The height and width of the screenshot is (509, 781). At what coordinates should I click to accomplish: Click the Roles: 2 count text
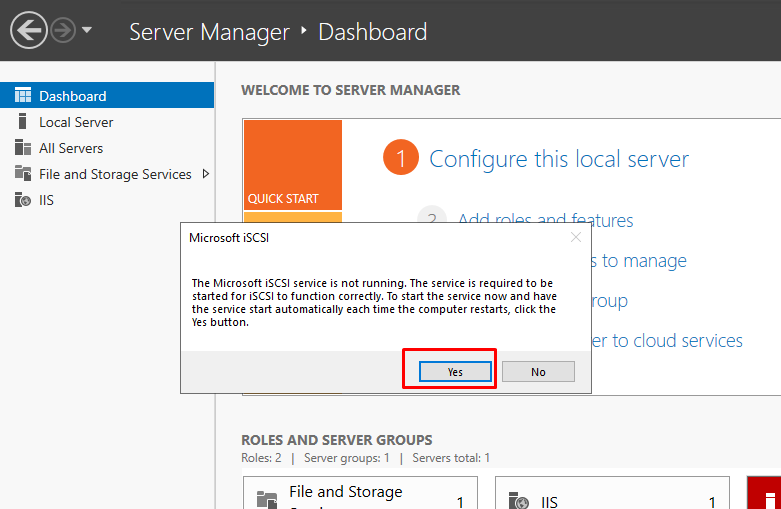[x=261, y=458]
